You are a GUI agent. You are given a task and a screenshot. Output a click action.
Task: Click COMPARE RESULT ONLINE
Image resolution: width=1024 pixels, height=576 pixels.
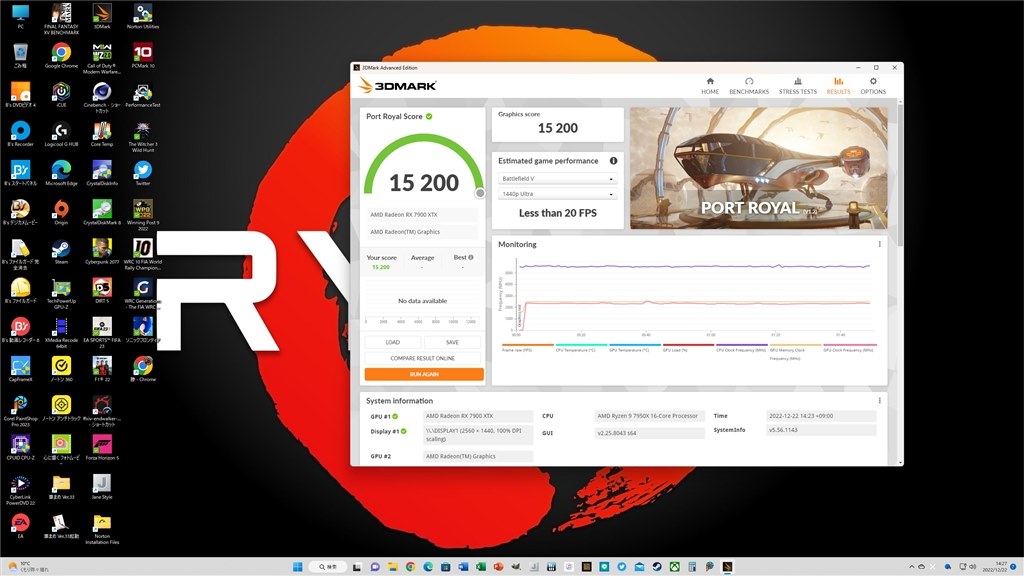[423, 358]
